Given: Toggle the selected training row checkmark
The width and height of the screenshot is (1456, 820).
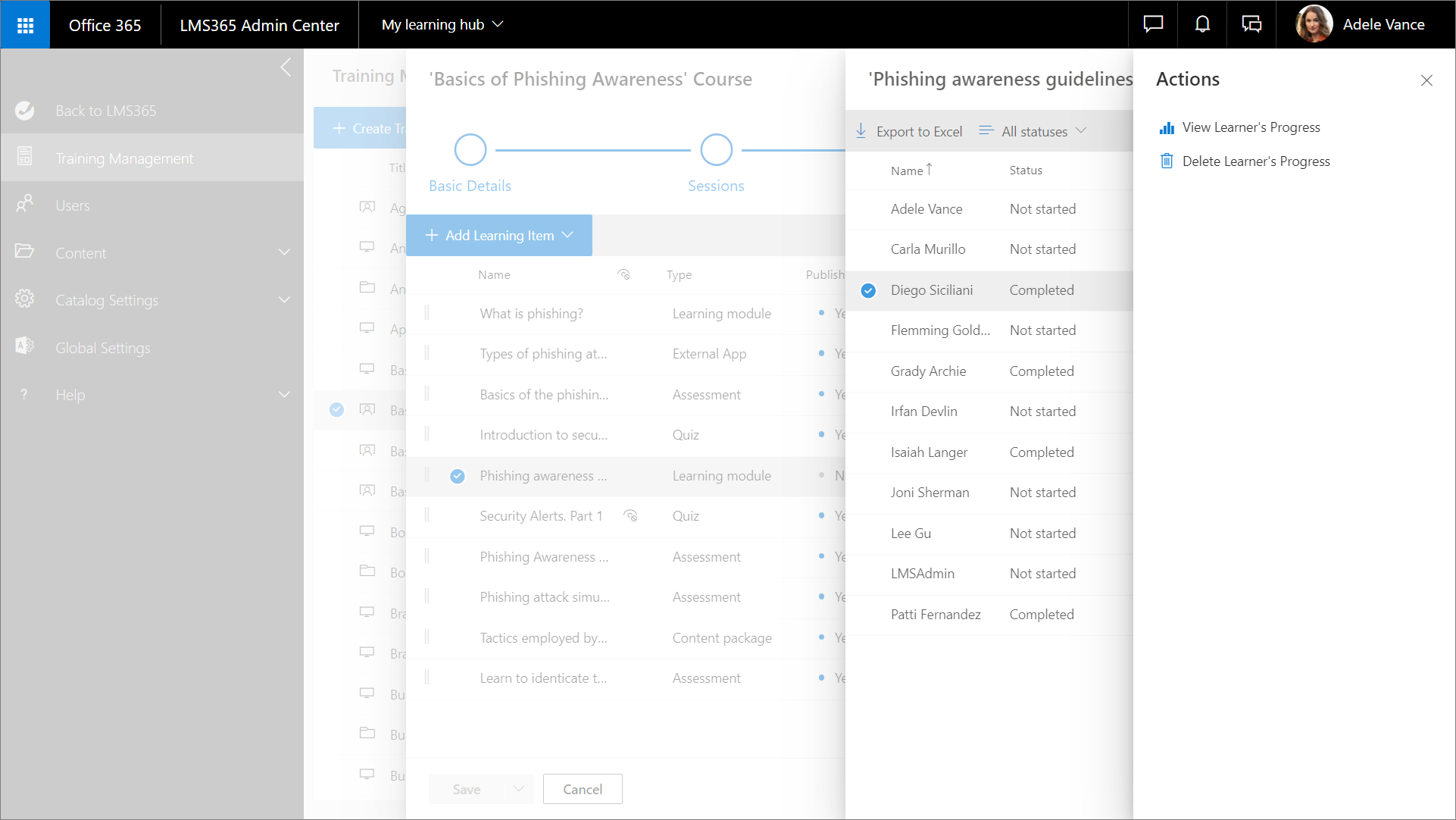Looking at the screenshot, I should coord(337,410).
